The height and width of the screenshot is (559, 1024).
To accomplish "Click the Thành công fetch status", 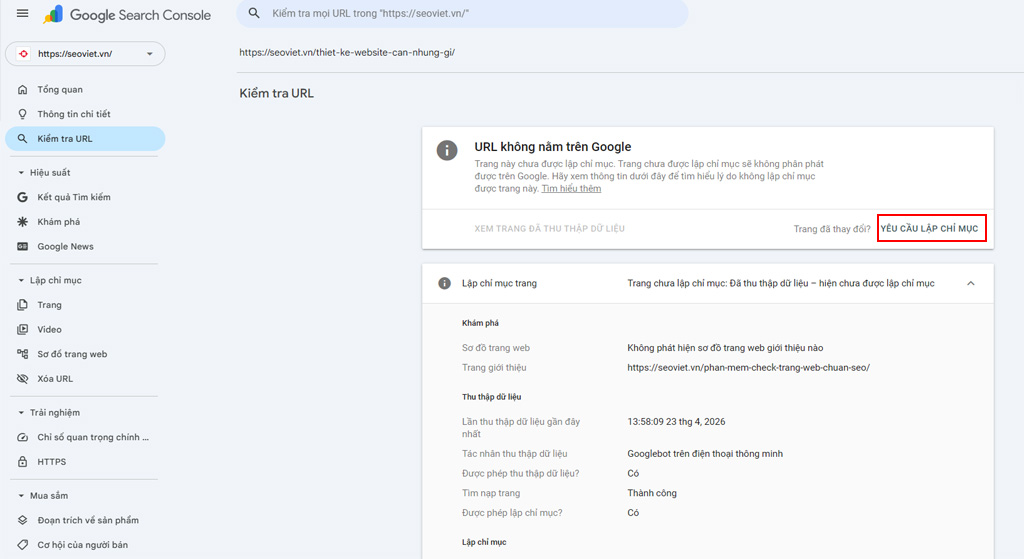I will coord(652,493).
